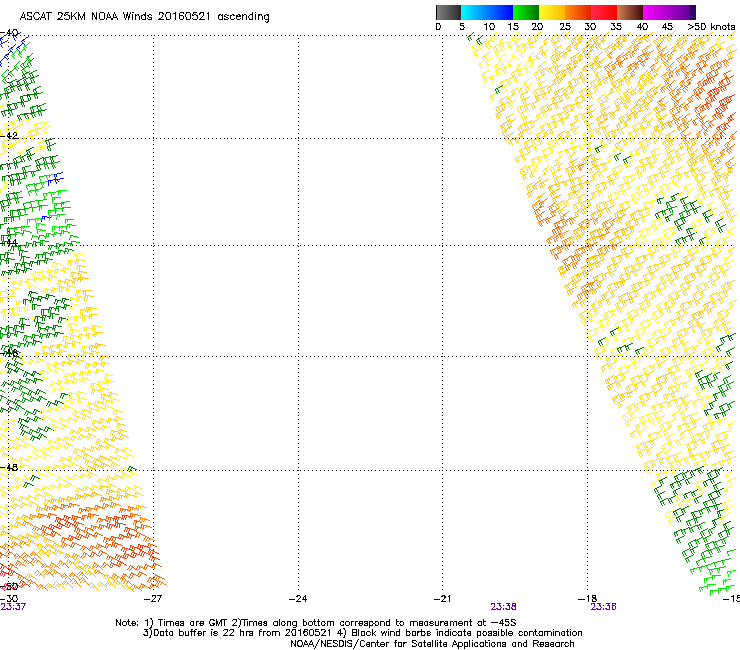This screenshot has width=740, height=650.
Task: Click the longitude label '-21'
Action: coord(443,599)
